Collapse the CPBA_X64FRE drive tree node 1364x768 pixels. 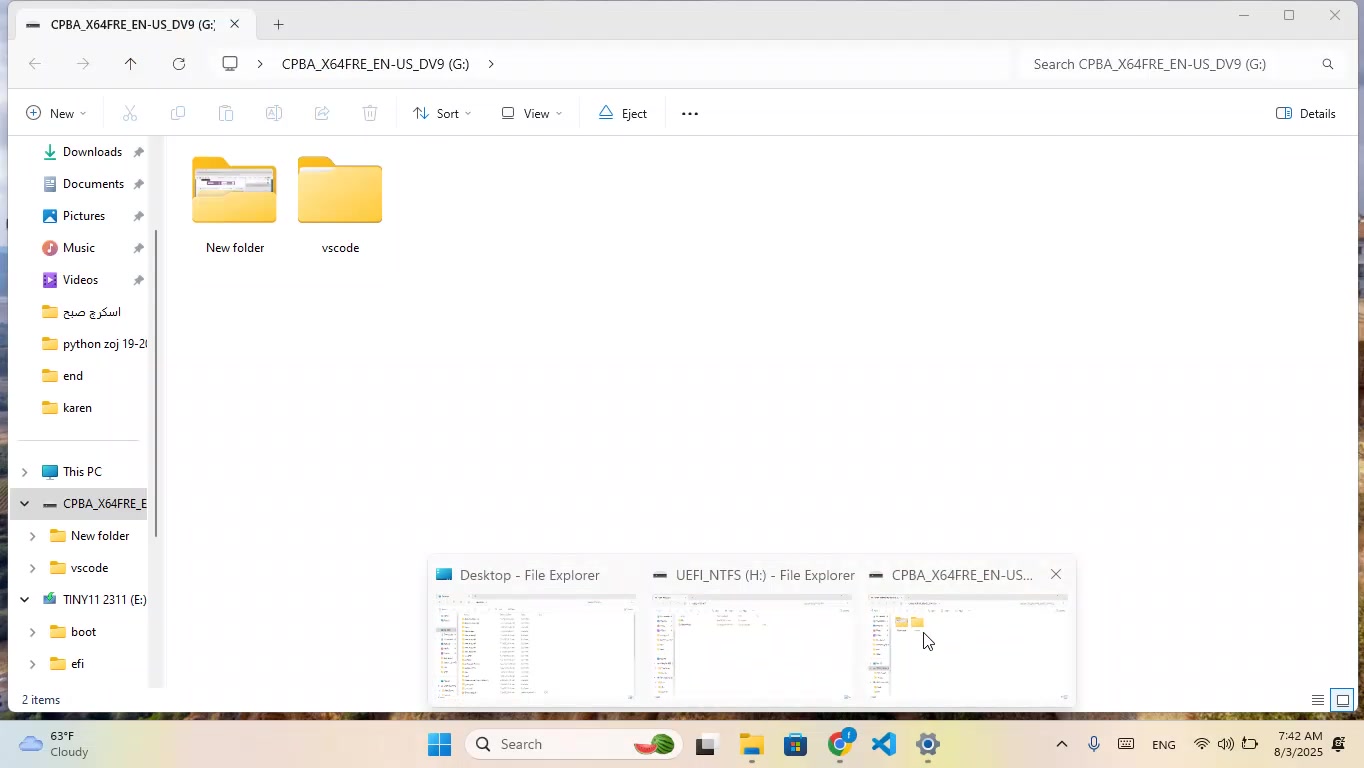25,504
